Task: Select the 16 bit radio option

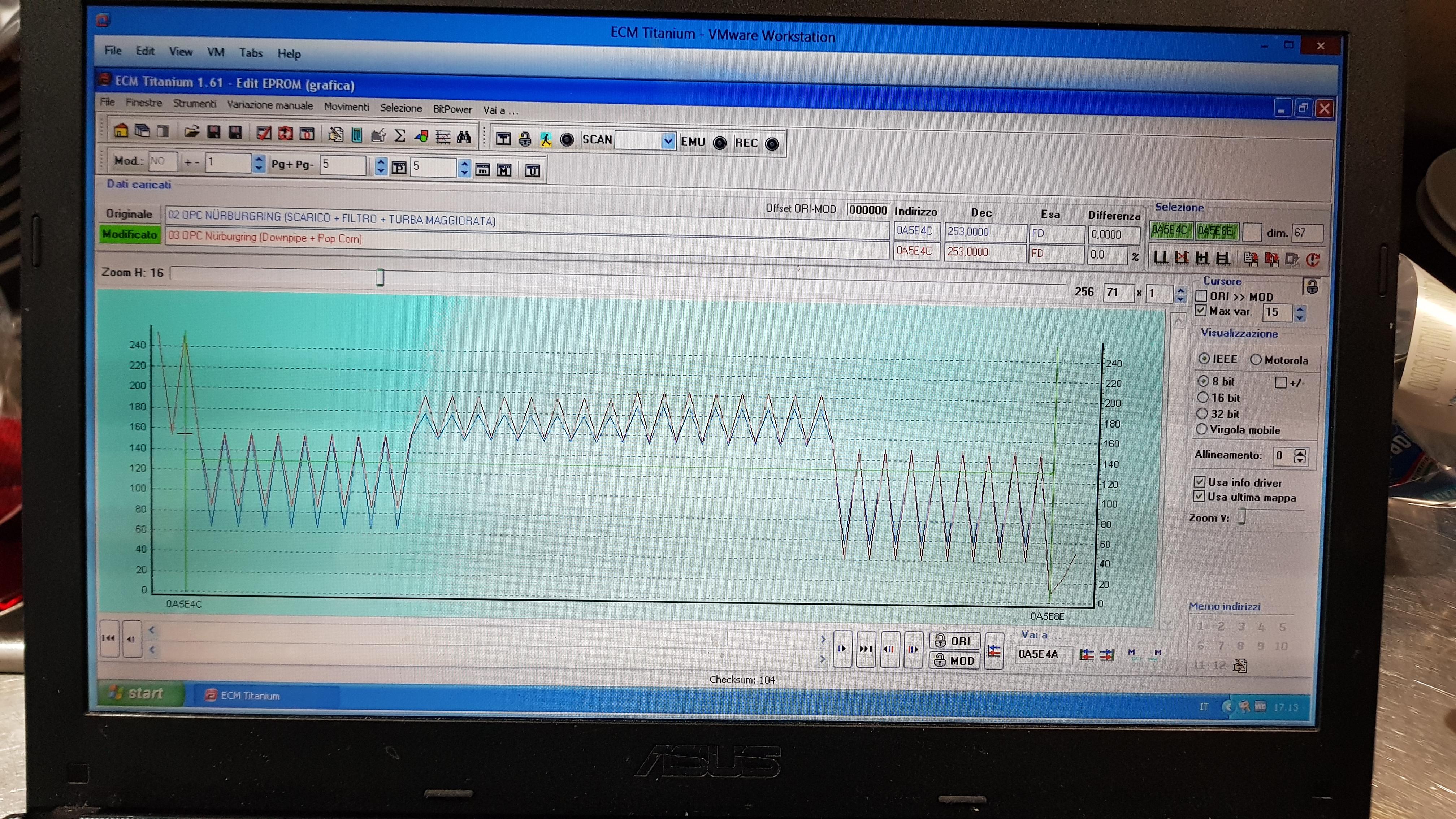Action: click(1203, 397)
